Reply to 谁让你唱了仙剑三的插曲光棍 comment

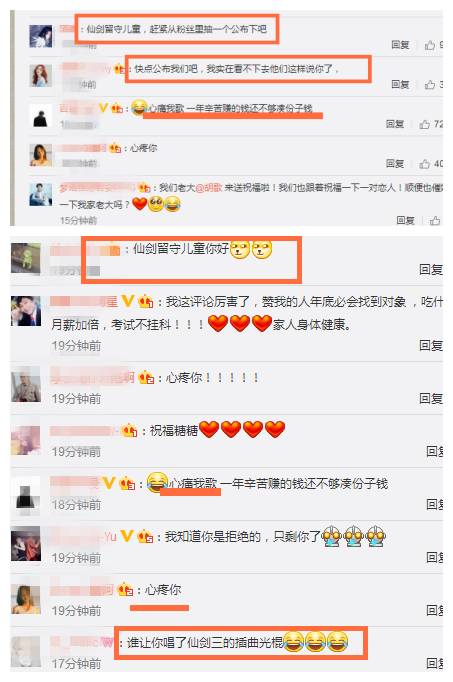click(x=434, y=663)
